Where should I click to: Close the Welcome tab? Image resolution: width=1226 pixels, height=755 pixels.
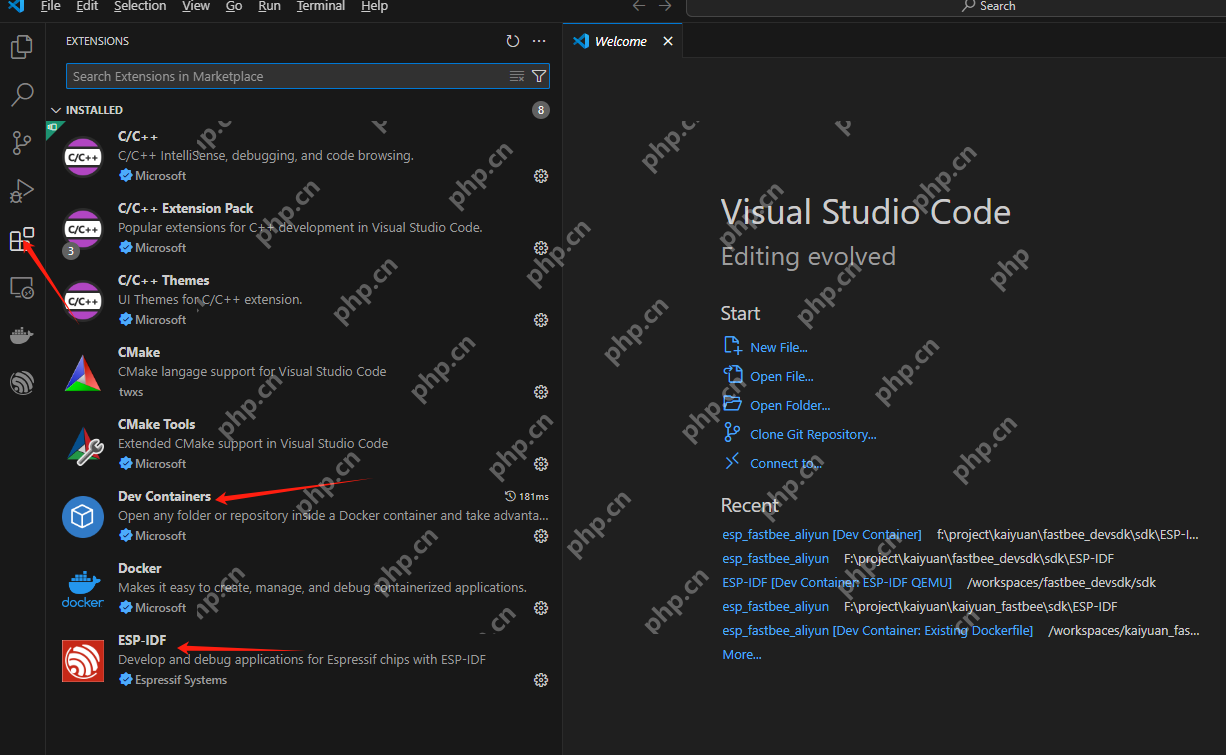(668, 41)
